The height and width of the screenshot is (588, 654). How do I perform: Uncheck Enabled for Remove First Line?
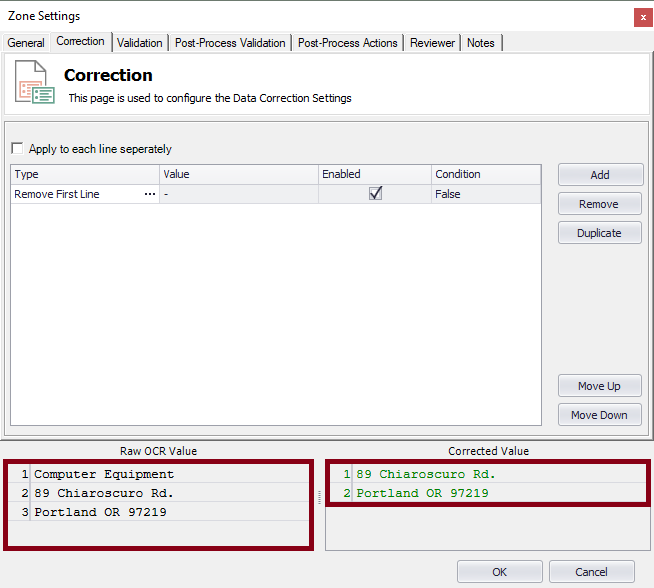pos(375,193)
